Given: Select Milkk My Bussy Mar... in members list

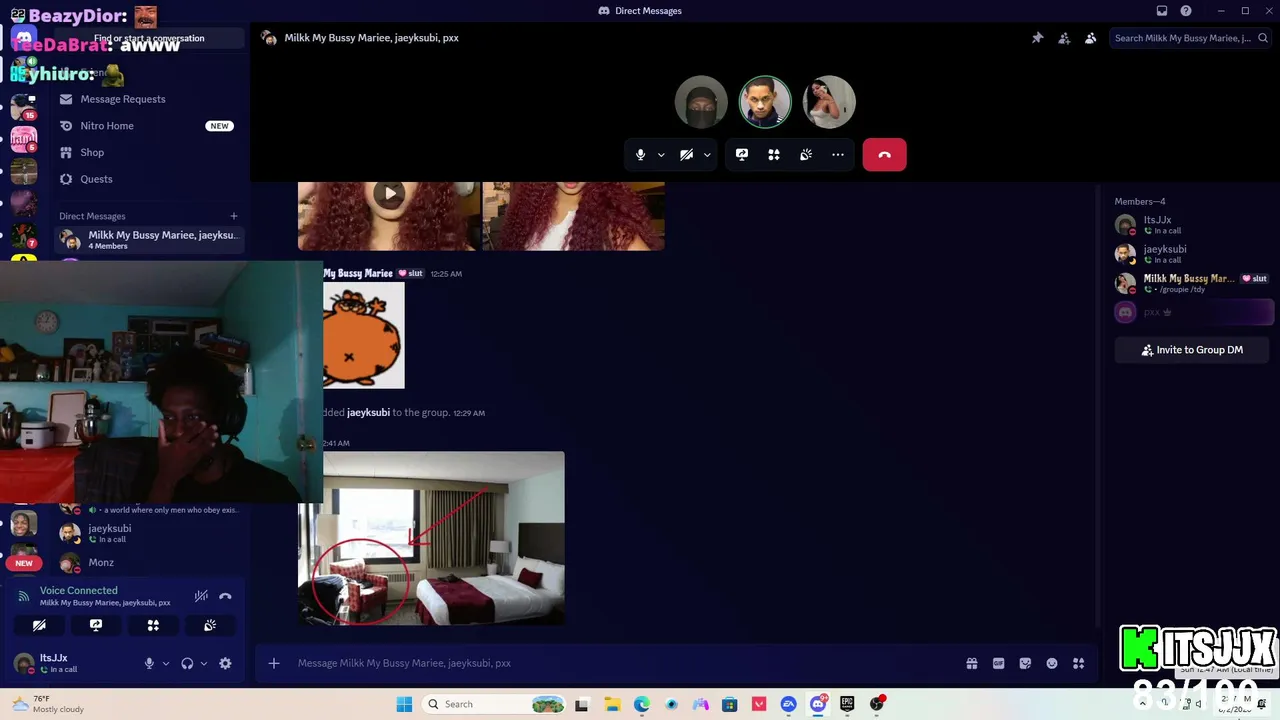Looking at the screenshot, I should coord(1192,283).
